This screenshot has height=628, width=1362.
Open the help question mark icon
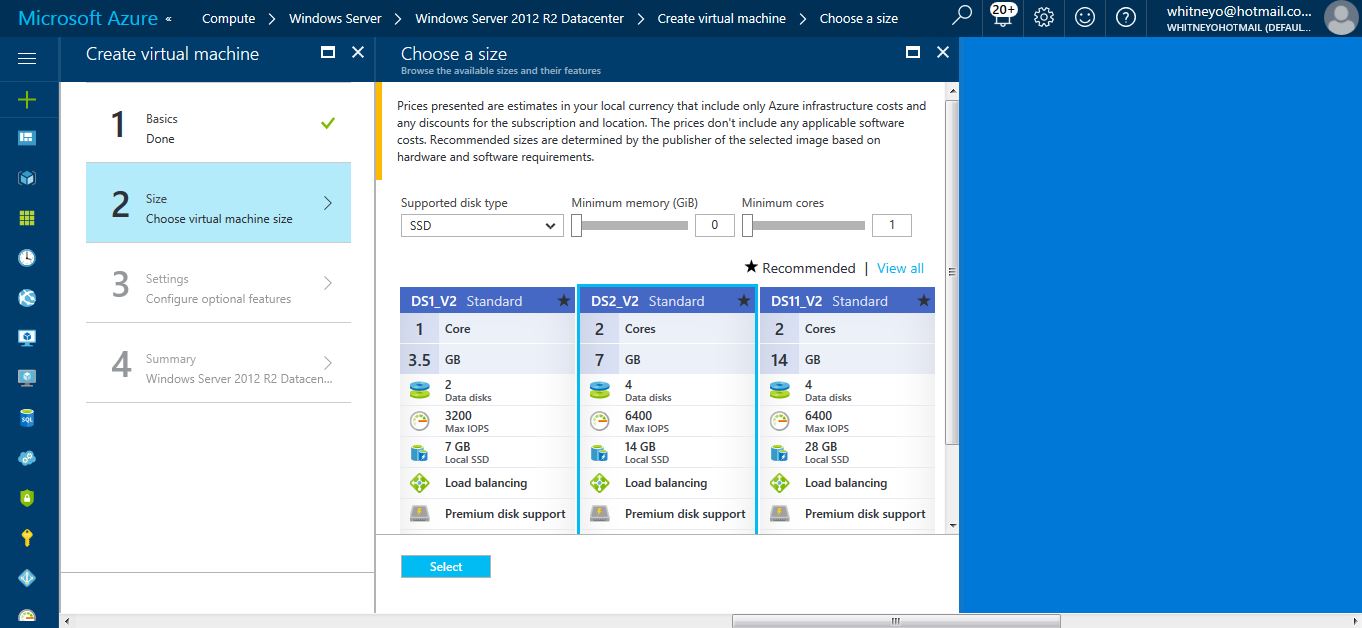tap(1125, 17)
